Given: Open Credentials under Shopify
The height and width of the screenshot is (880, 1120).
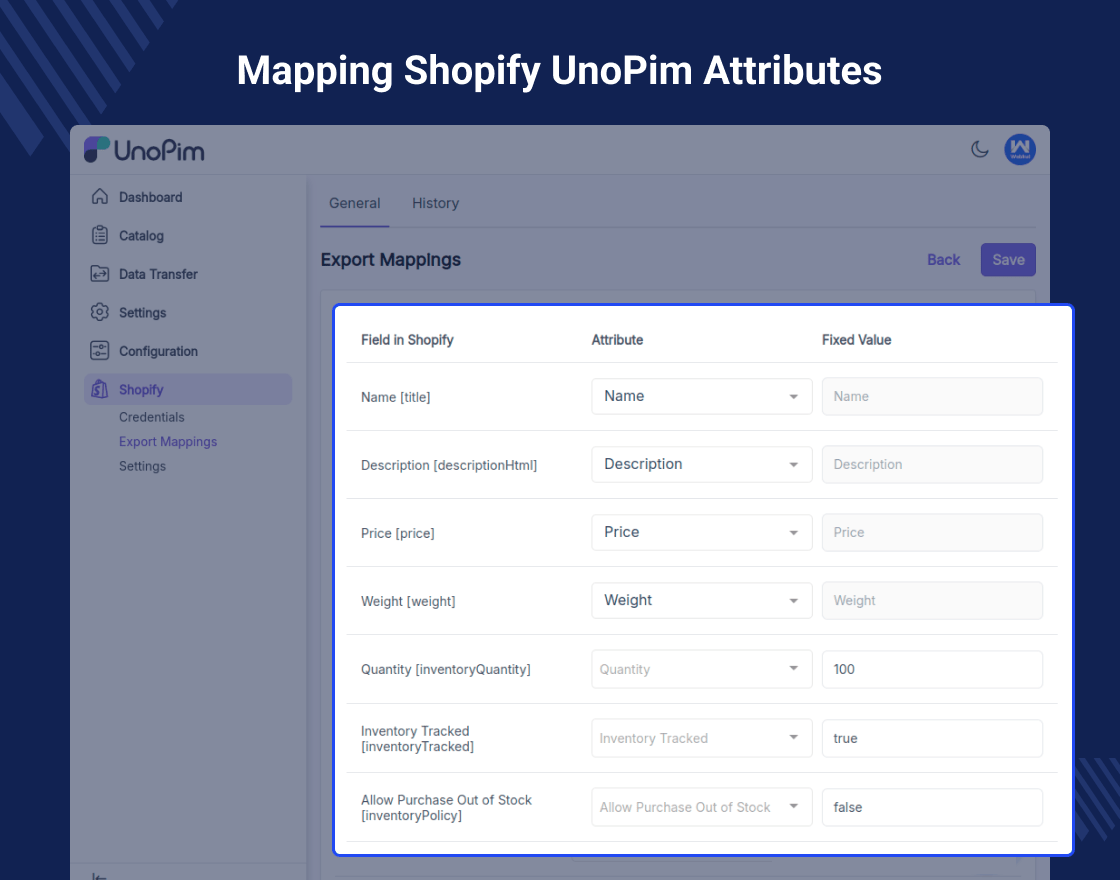Looking at the screenshot, I should point(151,417).
